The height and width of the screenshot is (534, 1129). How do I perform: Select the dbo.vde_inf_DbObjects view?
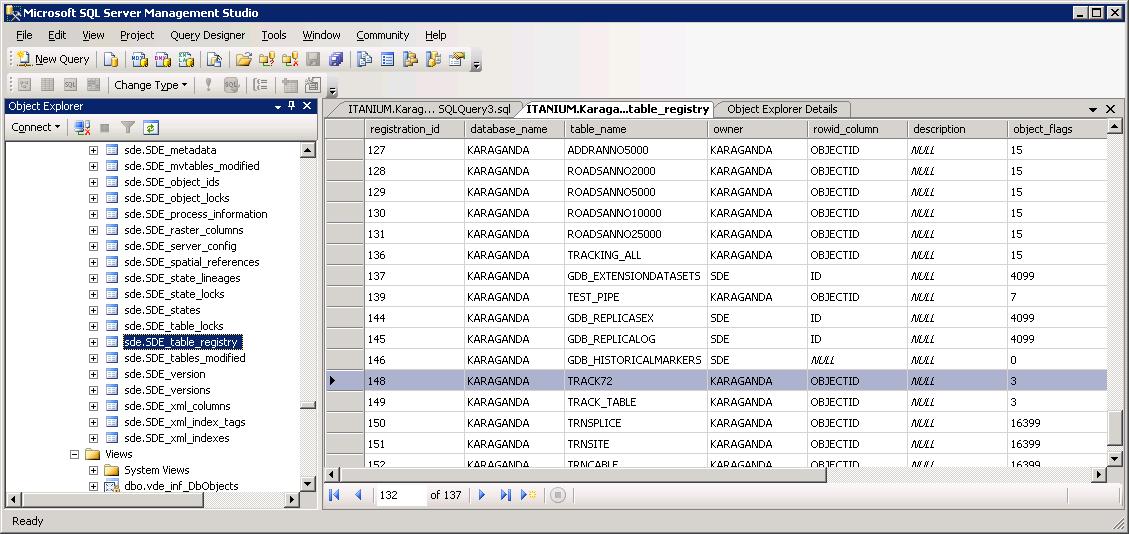[x=181, y=486]
